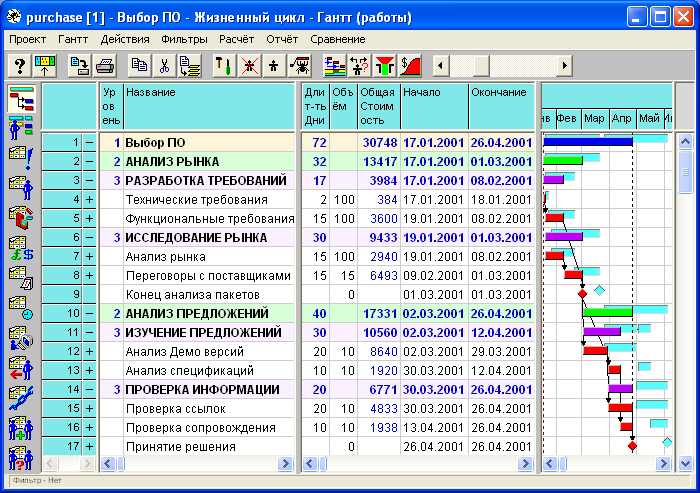Click toolbar scale left arrow button
The image size is (700, 493).
coord(441,66)
